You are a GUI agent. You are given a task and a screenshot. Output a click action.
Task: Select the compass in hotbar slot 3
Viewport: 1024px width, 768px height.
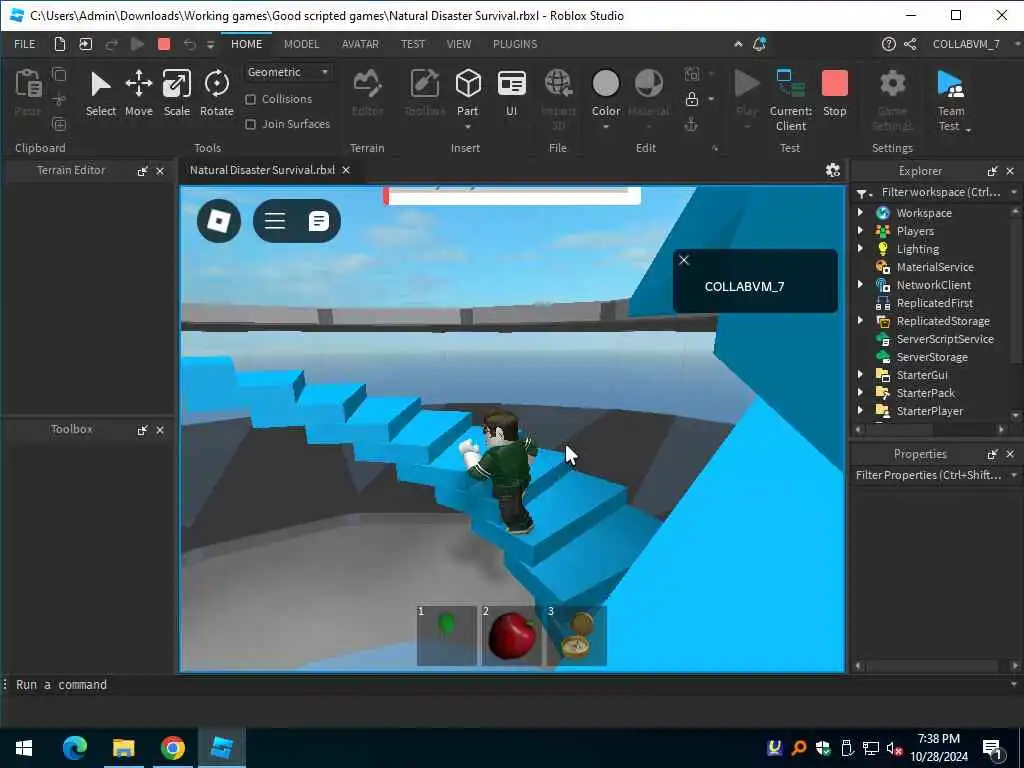576,635
